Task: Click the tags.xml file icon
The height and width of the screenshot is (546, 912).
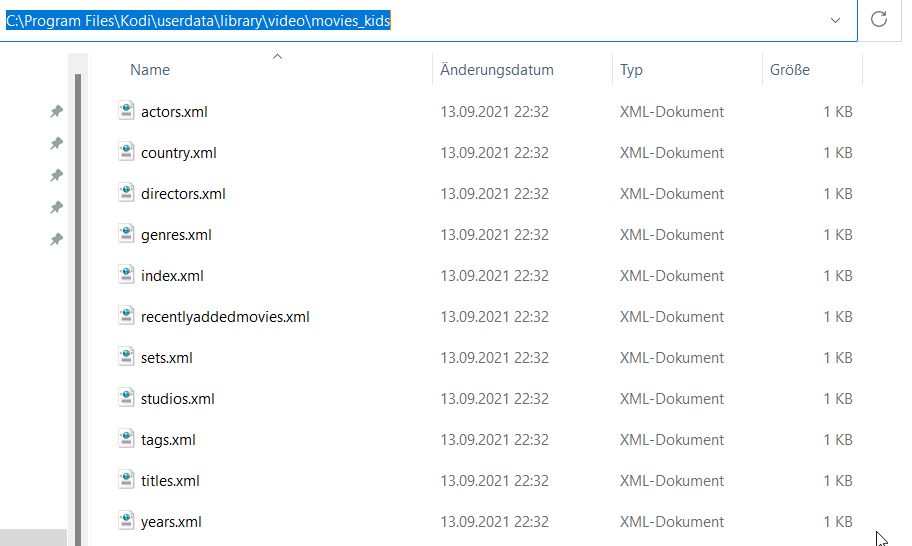Action: point(126,438)
